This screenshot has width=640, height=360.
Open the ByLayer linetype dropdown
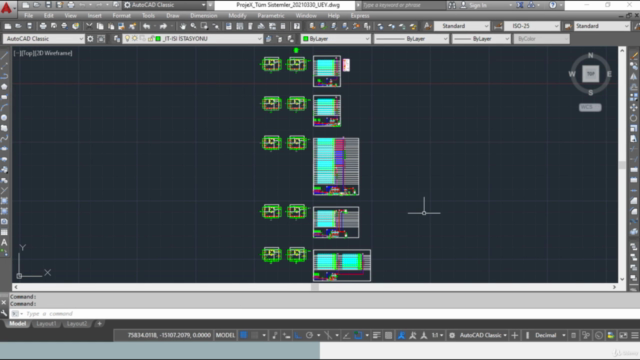pos(411,39)
